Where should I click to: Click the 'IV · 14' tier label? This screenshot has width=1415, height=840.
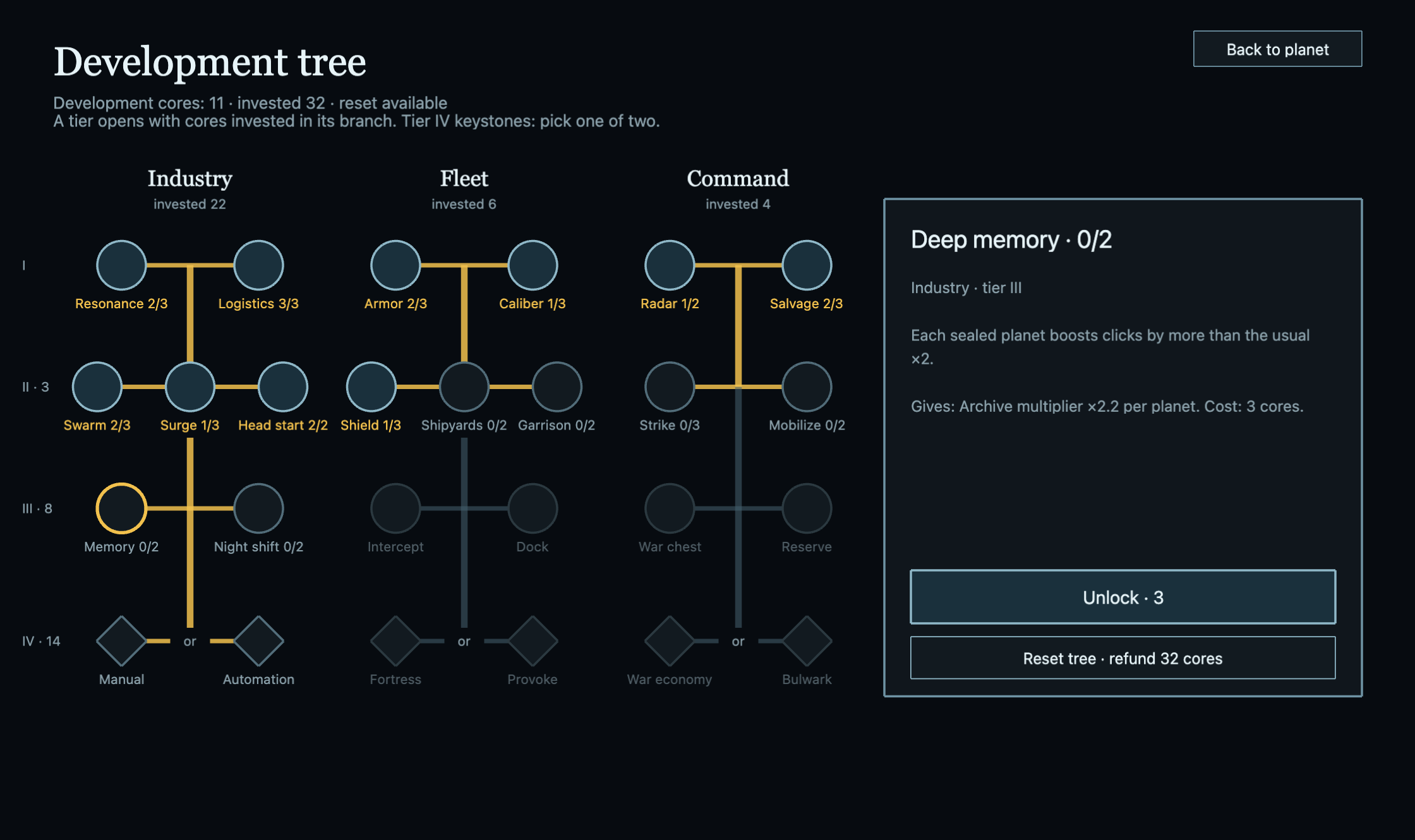pyautogui.click(x=41, y=641)
